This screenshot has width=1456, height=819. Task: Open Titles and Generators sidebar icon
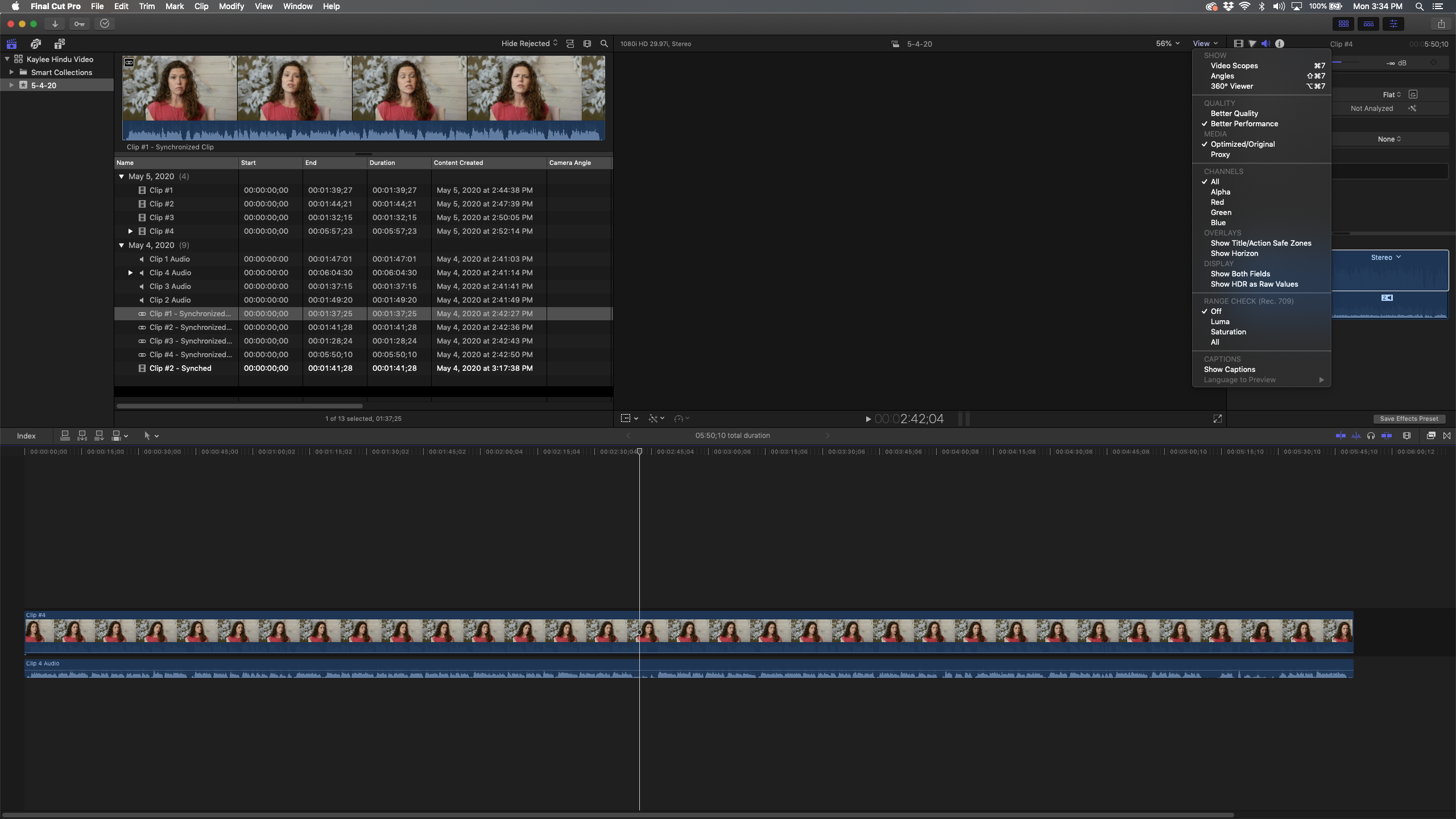click(x=60, y=44)
